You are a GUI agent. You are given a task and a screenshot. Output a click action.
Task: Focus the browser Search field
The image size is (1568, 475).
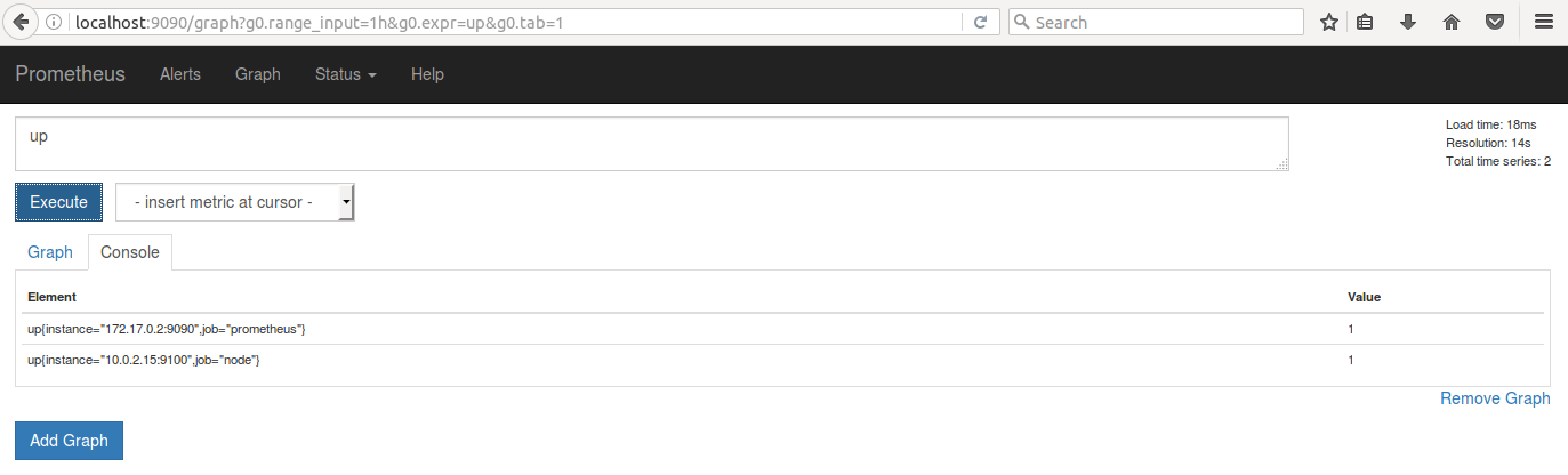point(1155,22)
